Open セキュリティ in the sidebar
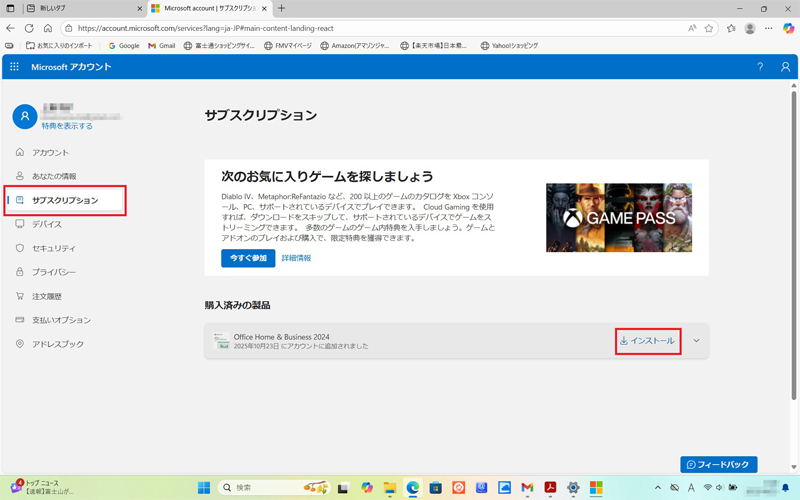 (x=53, y=248)
